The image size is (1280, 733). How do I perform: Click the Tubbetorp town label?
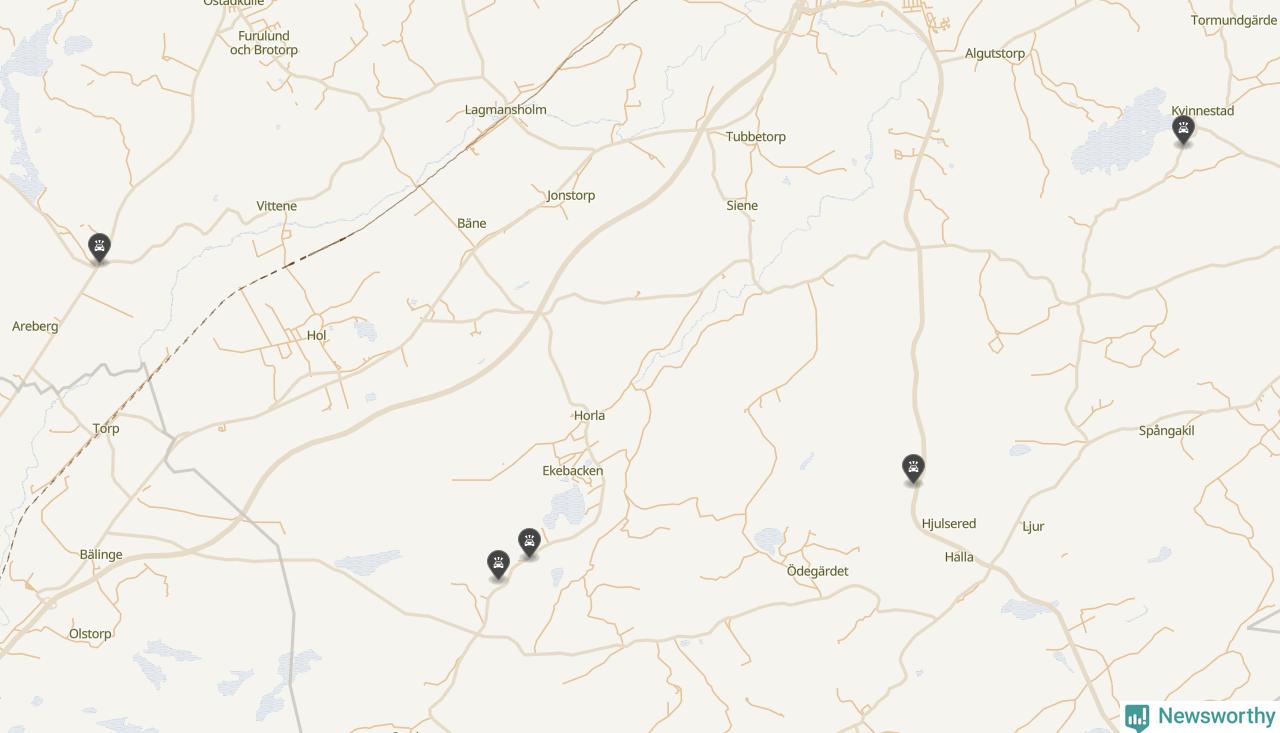756,137
